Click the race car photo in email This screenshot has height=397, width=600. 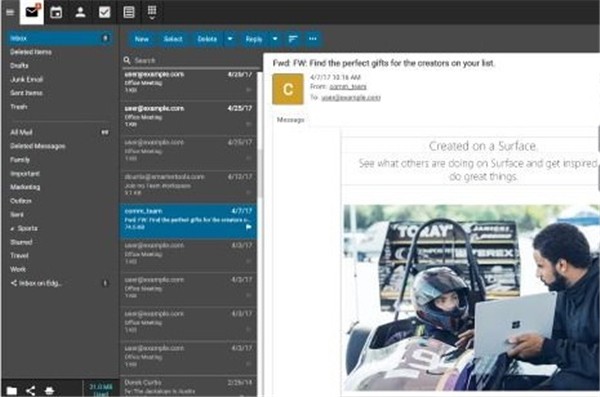pos(471,298)
